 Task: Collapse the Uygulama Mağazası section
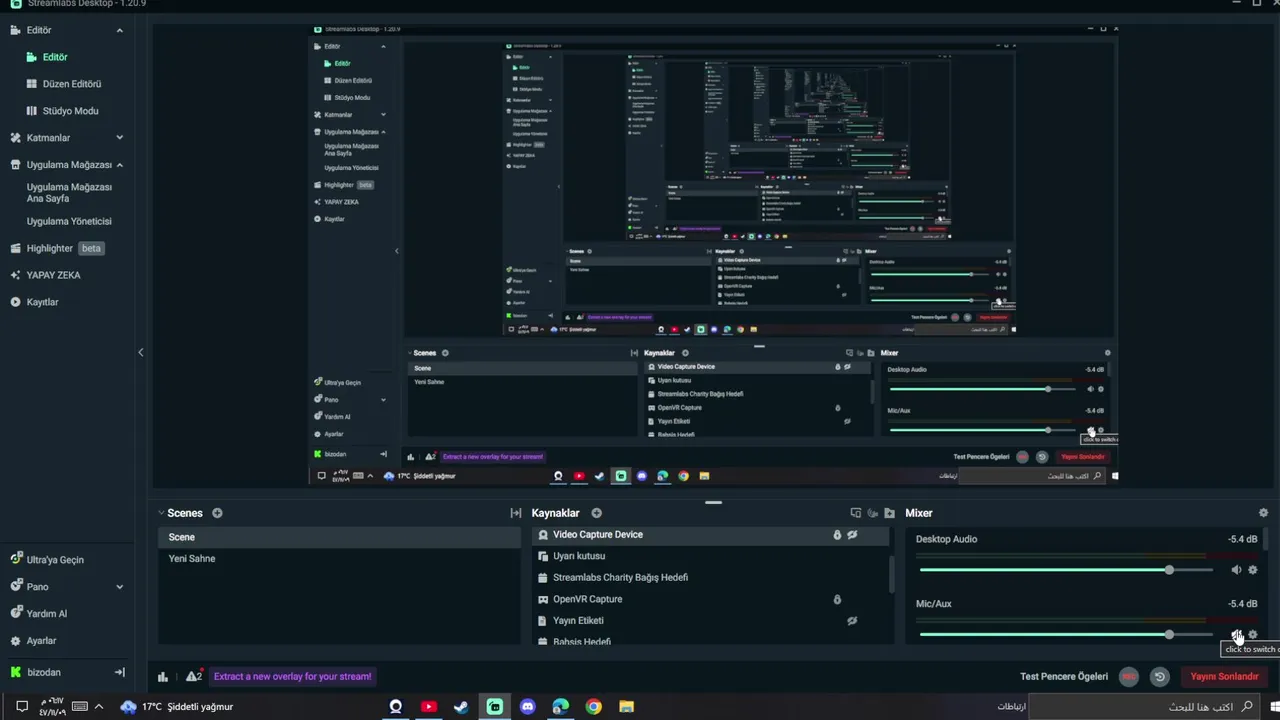click(x=119, y=165)
